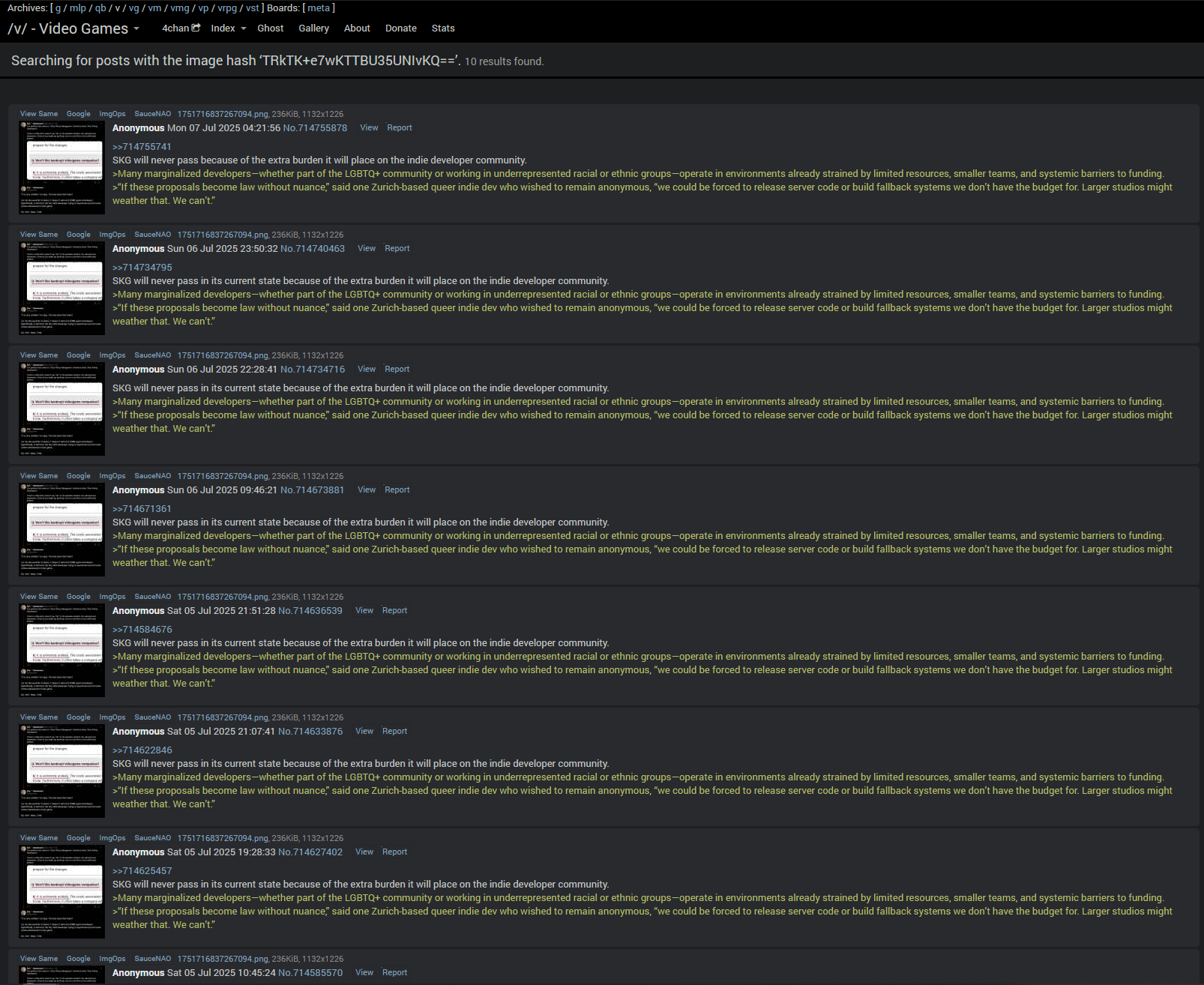Click View for post No.714740463
Viewport: 1204px width, 985px height.
(367, 249)
